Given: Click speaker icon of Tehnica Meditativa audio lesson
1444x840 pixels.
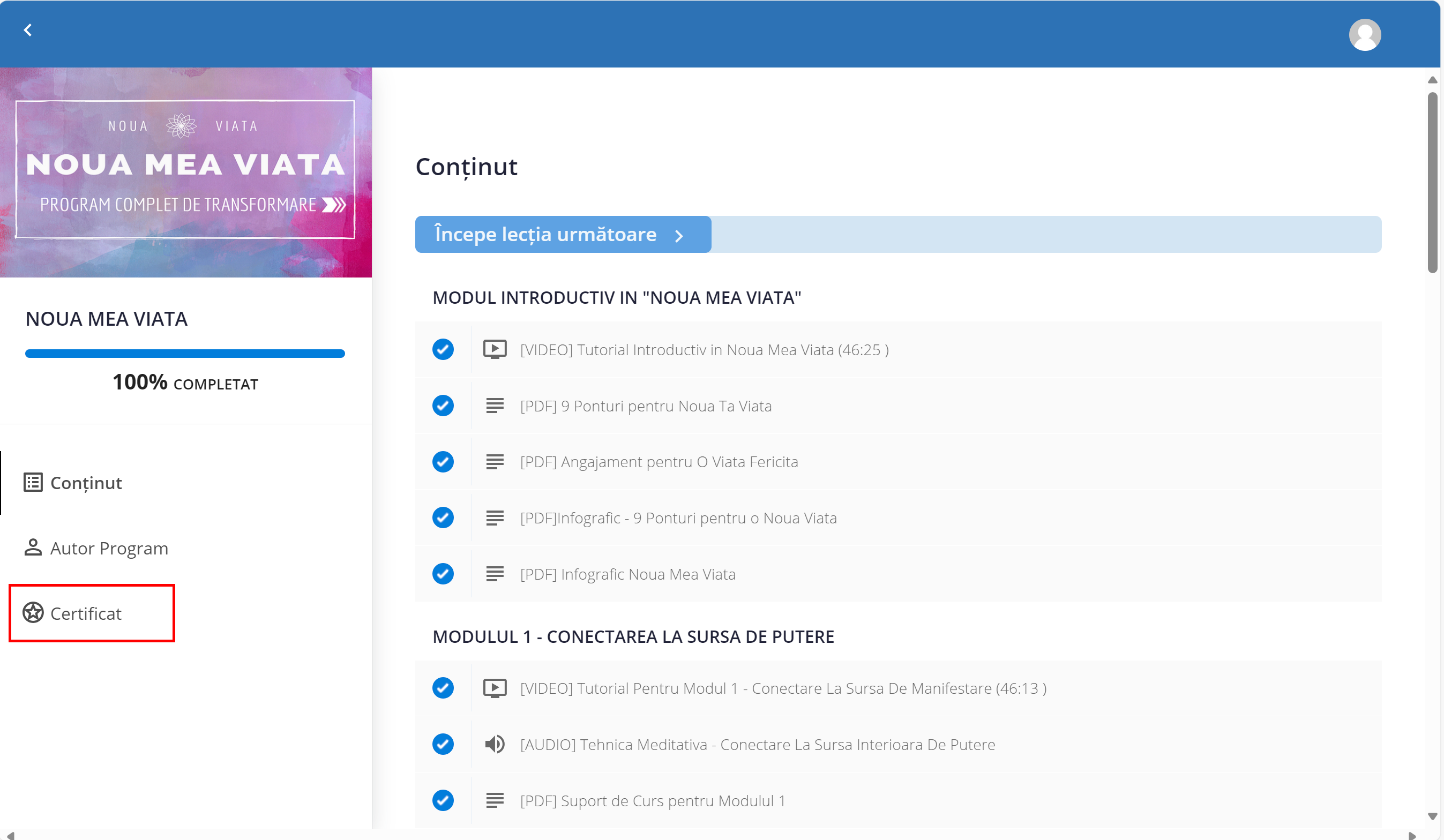Looking at the screenshot, I should (495, 744).
